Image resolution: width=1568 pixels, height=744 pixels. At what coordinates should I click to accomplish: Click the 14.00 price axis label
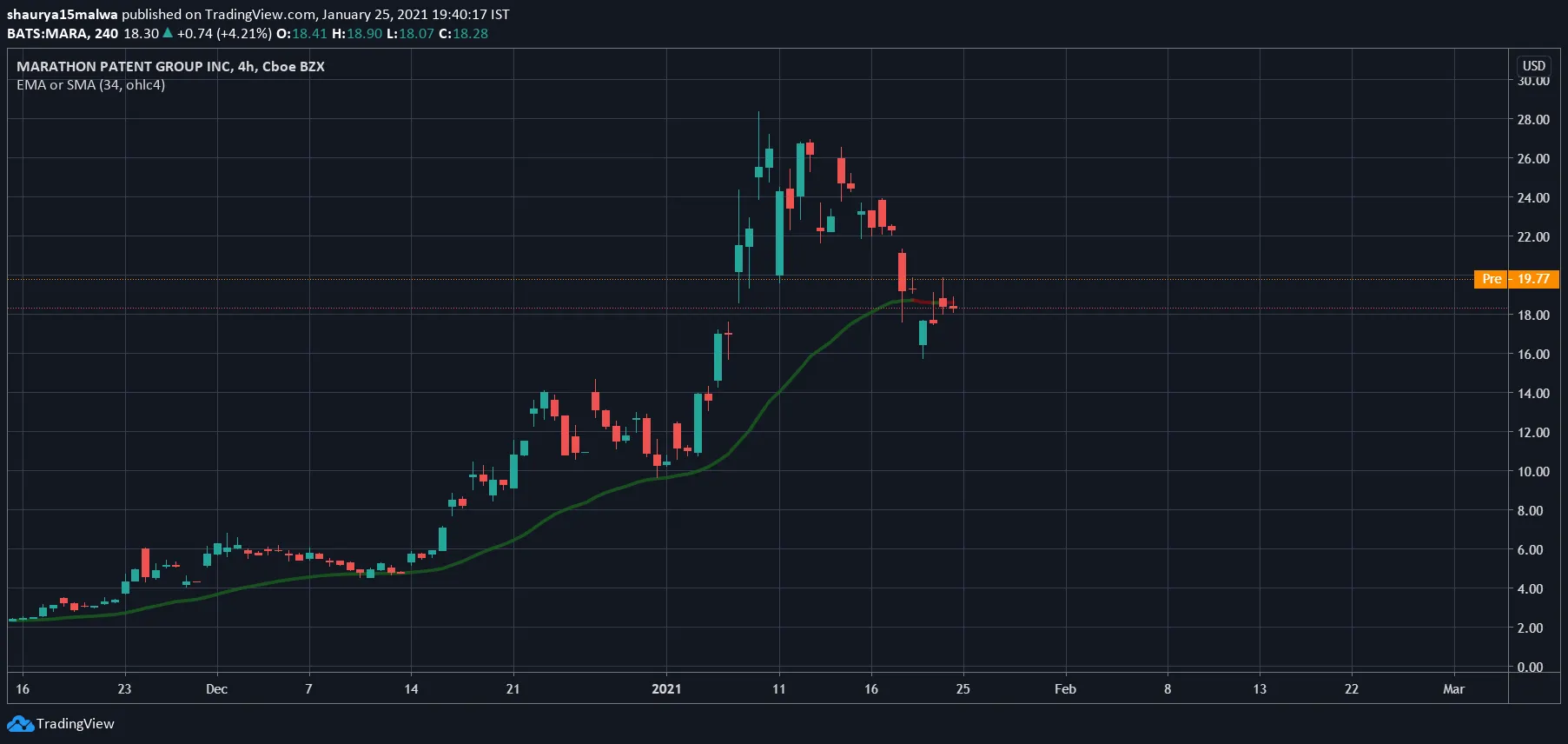1533,394
